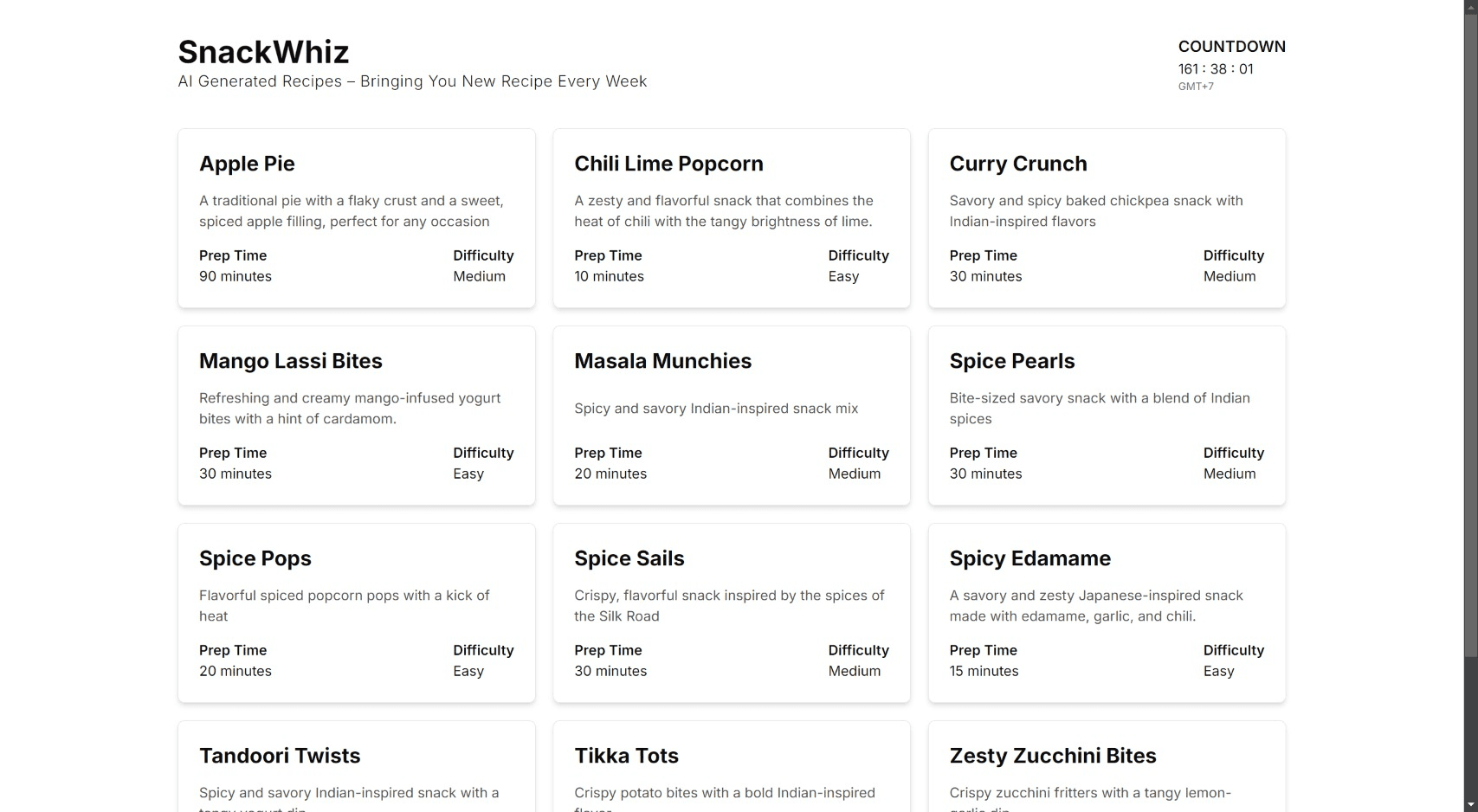Open the Chili Lime Popcorn recipe

[668, 164]
